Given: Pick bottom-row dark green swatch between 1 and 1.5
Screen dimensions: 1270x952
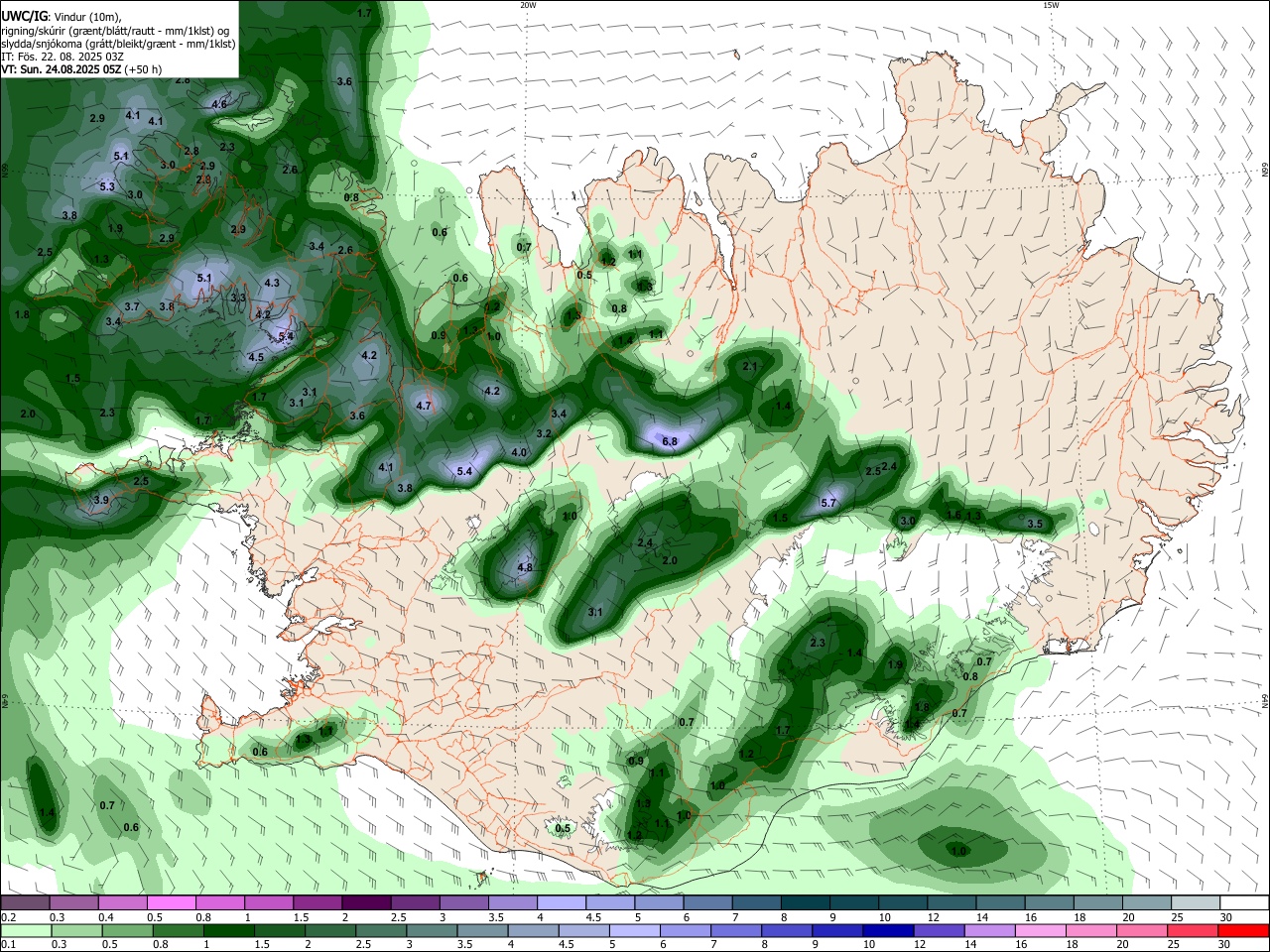Looking at the screenshot, I should click(x=227, y=930).
